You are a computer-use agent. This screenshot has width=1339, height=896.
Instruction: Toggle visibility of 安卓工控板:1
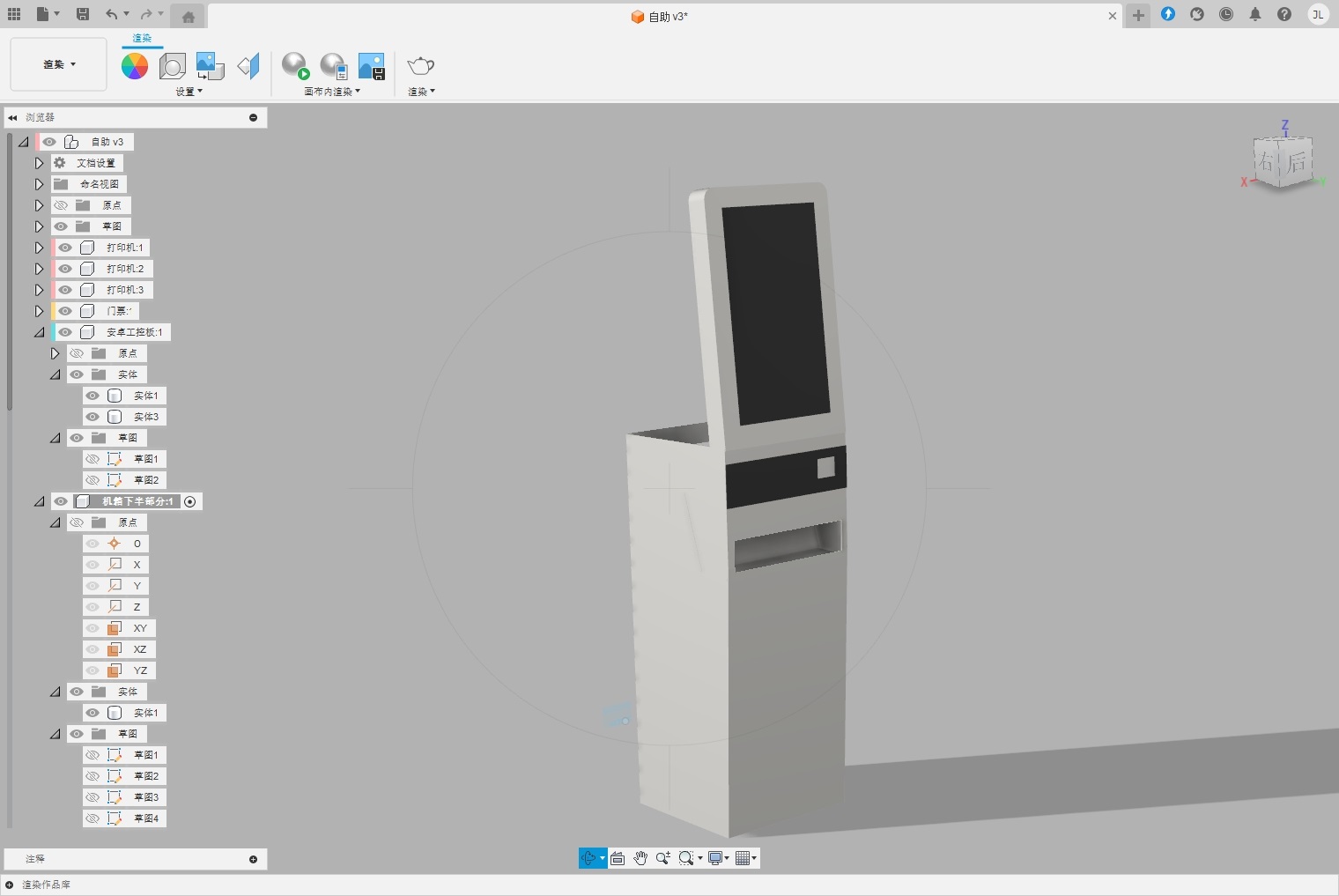coord(65,332)
